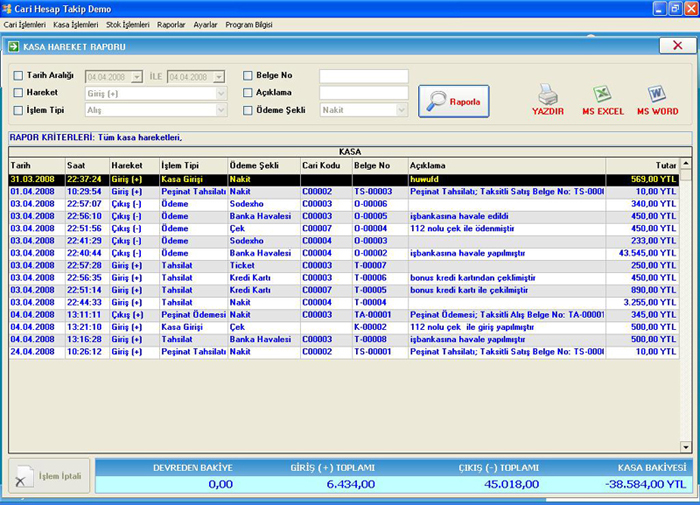Enable the Tarih Aralığı checkbox

tap(18, 76)
